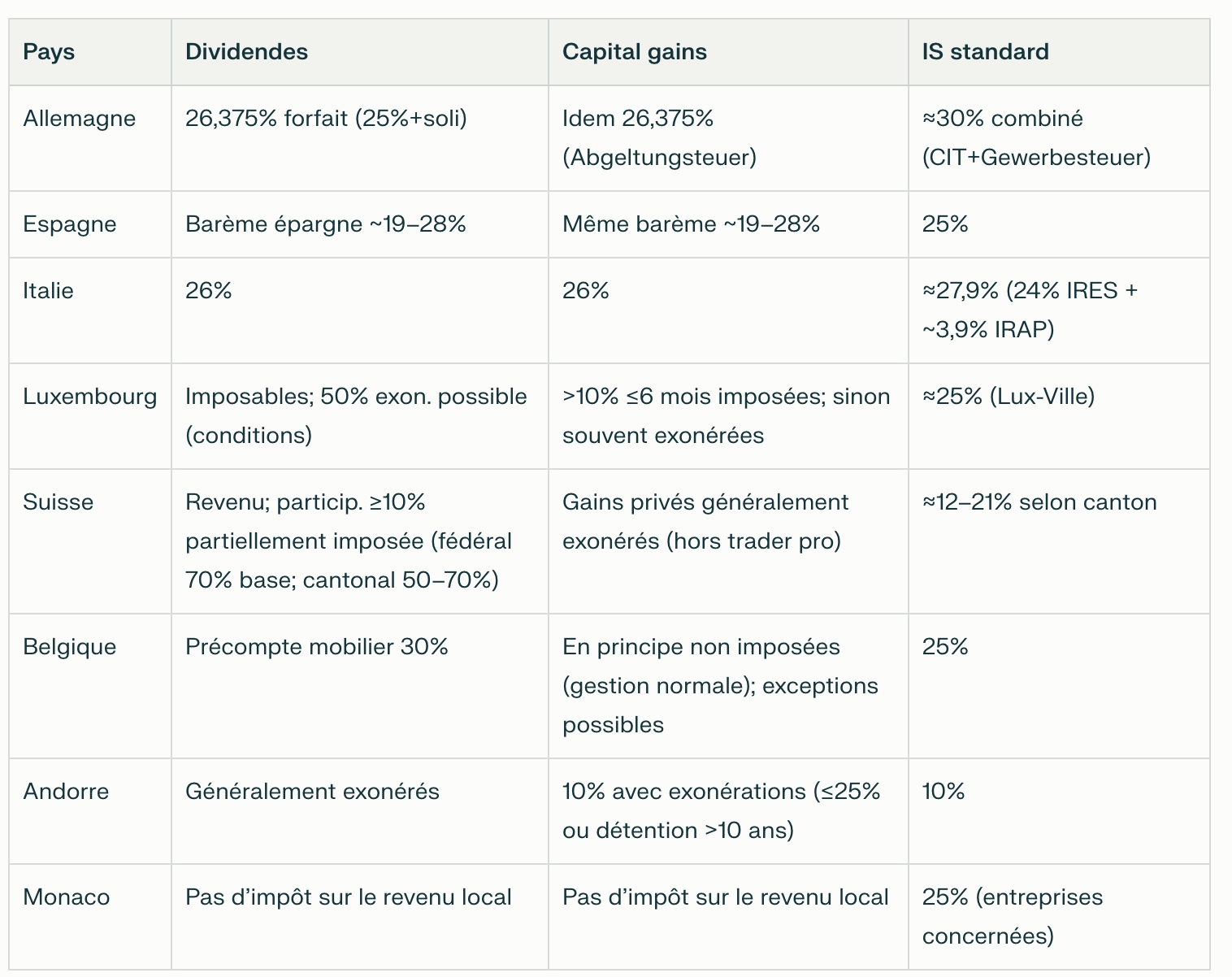1232x977 pixels.
Task: Click the Italie country cell
Action: [x=49, y=291]
